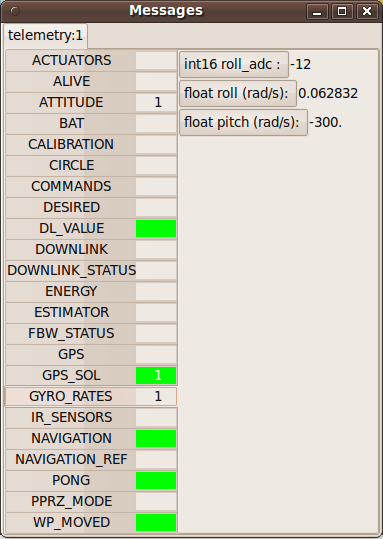Viewport: 383px width, 539px height.
Task: Click the green WP_MOVED activity indicator
Action: (156, 522)
